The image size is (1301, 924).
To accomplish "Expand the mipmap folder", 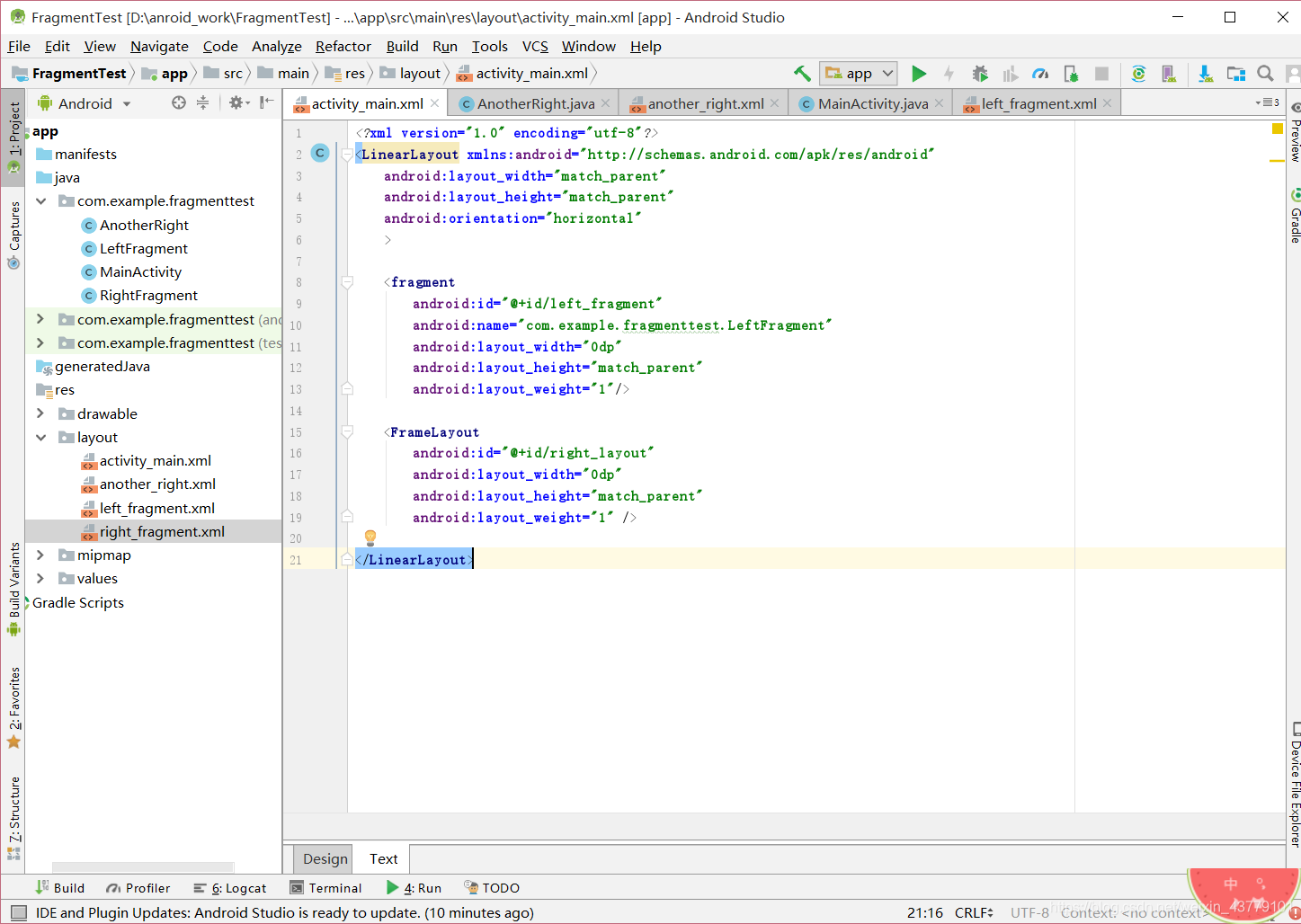I will (x=40, y=555).
